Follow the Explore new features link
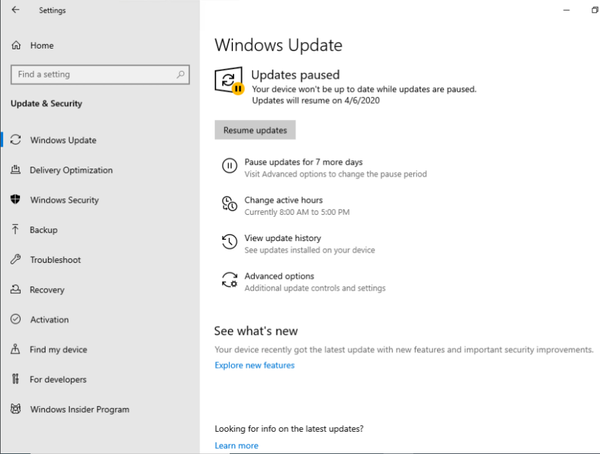This screenshot has height=454, width=600. [254, 365]
